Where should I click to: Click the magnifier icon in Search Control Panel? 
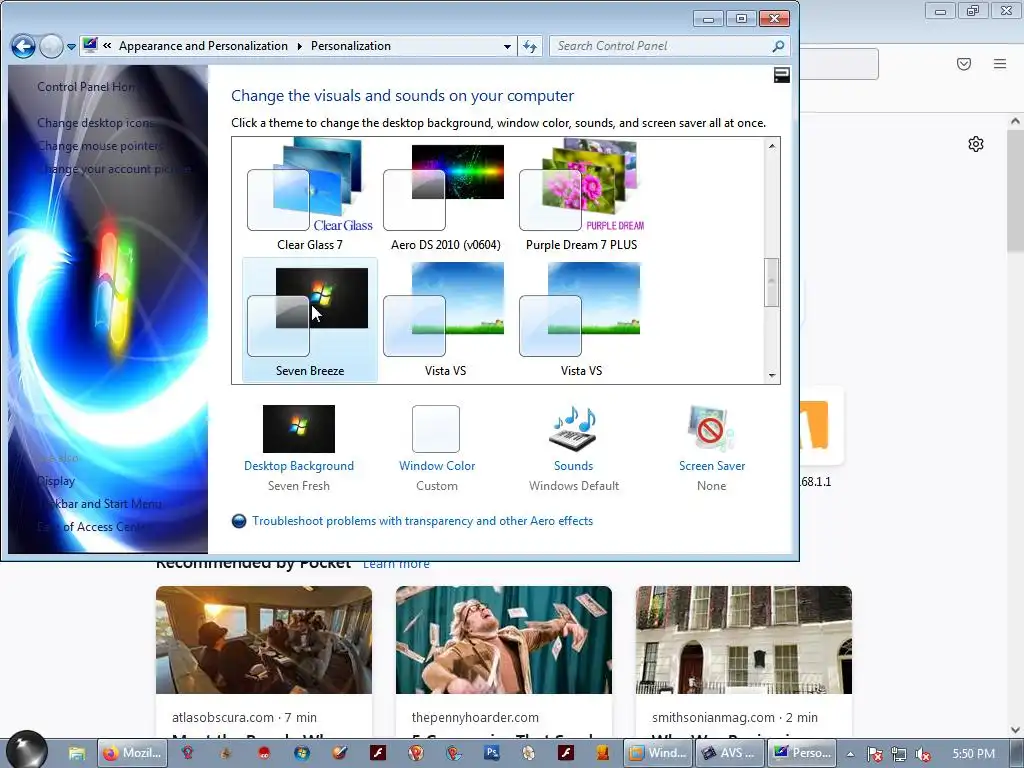[x=778, y=46]
